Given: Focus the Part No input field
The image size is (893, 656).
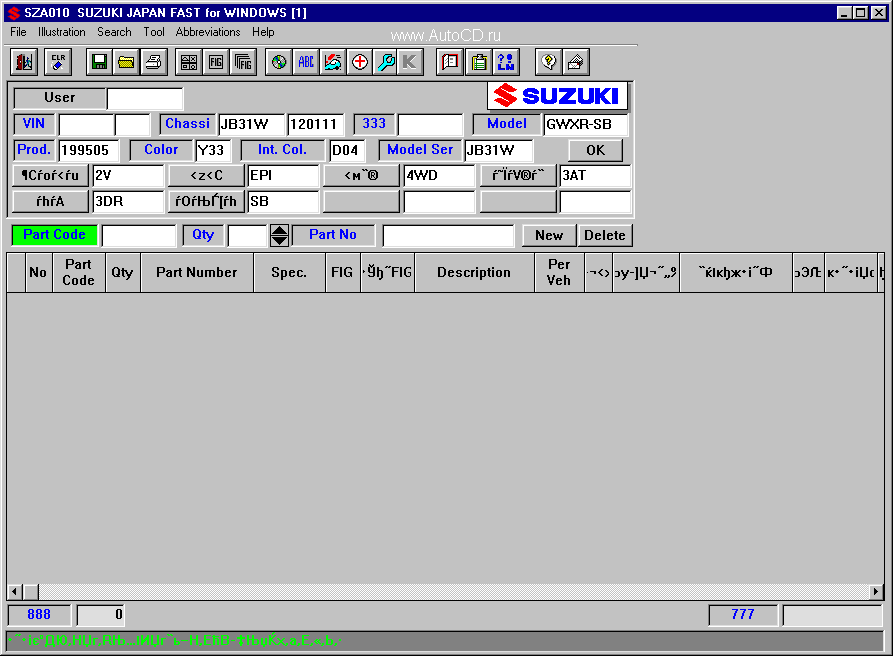Looking at the screenshot, I should 449,236.
